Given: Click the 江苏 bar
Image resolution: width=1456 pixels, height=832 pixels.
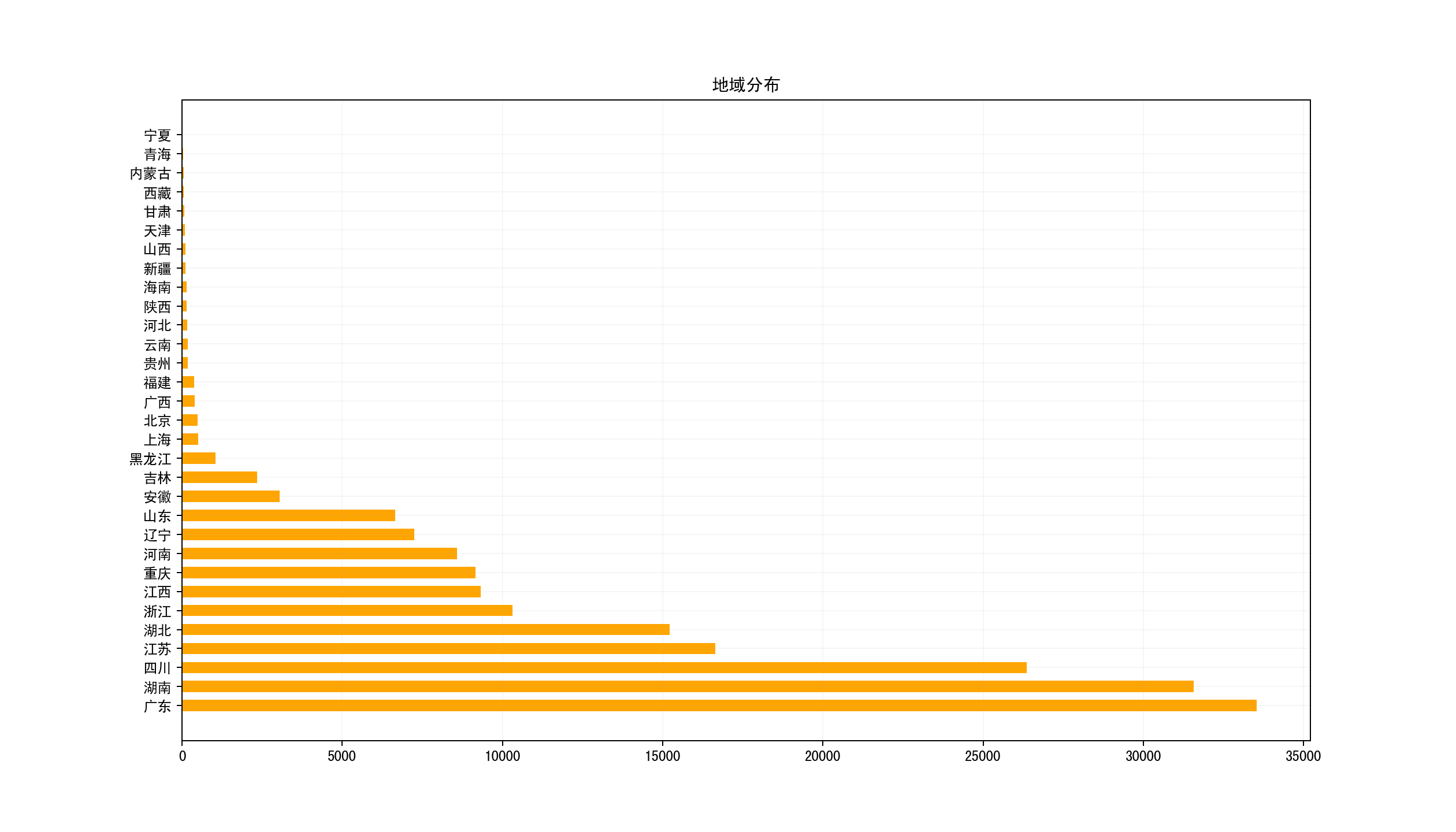Looking at the screenshot, I should point(448,648).
